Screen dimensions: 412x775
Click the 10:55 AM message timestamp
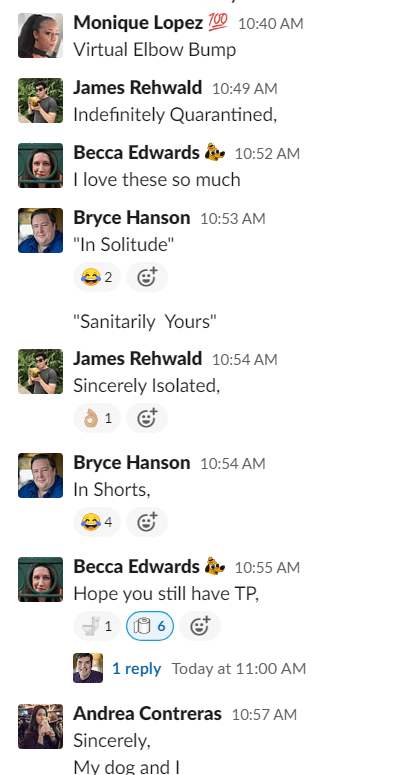(267, 567)
